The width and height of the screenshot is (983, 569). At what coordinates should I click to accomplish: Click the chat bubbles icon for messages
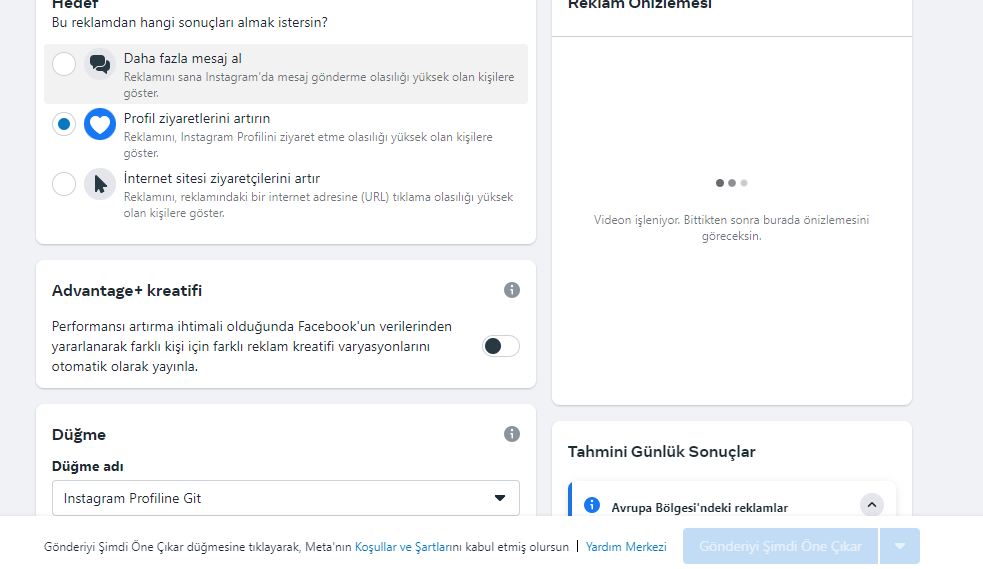coord(100,64)
